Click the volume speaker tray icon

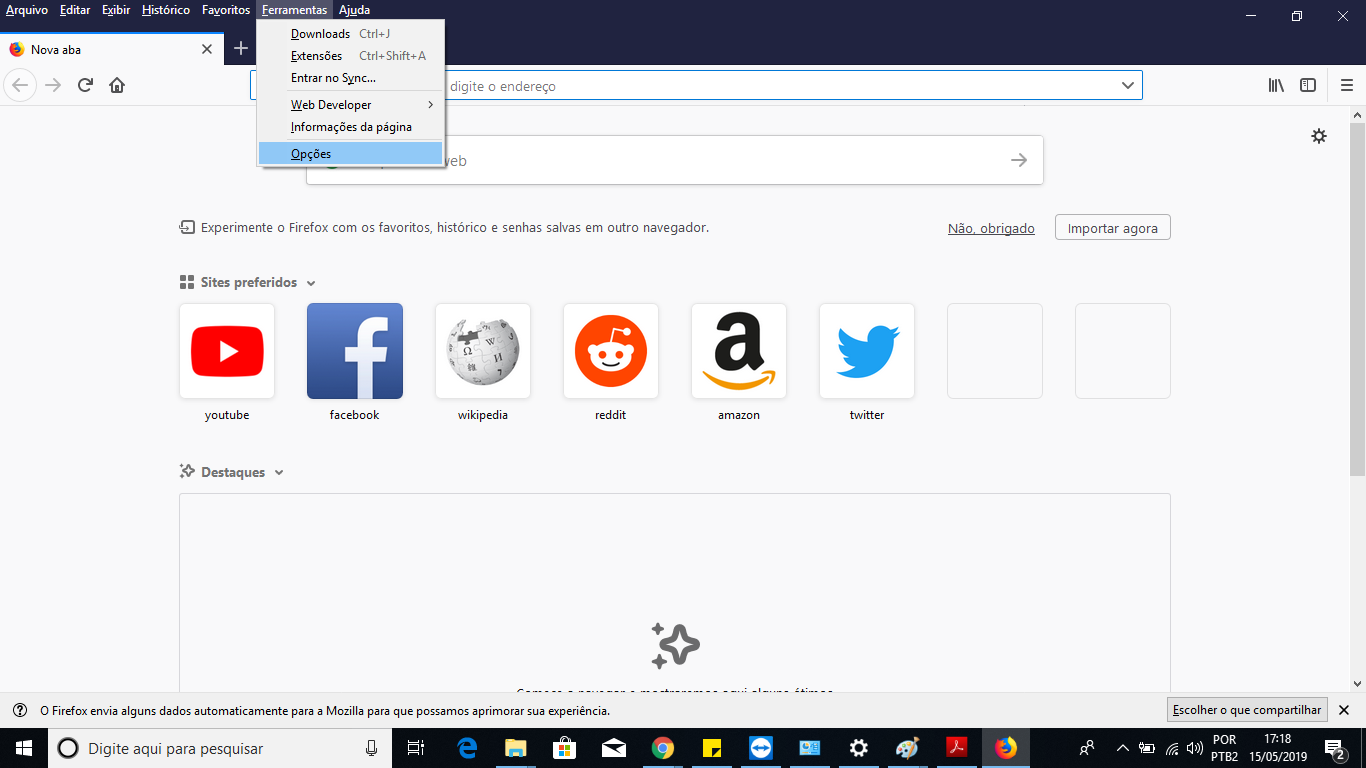click(x=1194, y=748)
